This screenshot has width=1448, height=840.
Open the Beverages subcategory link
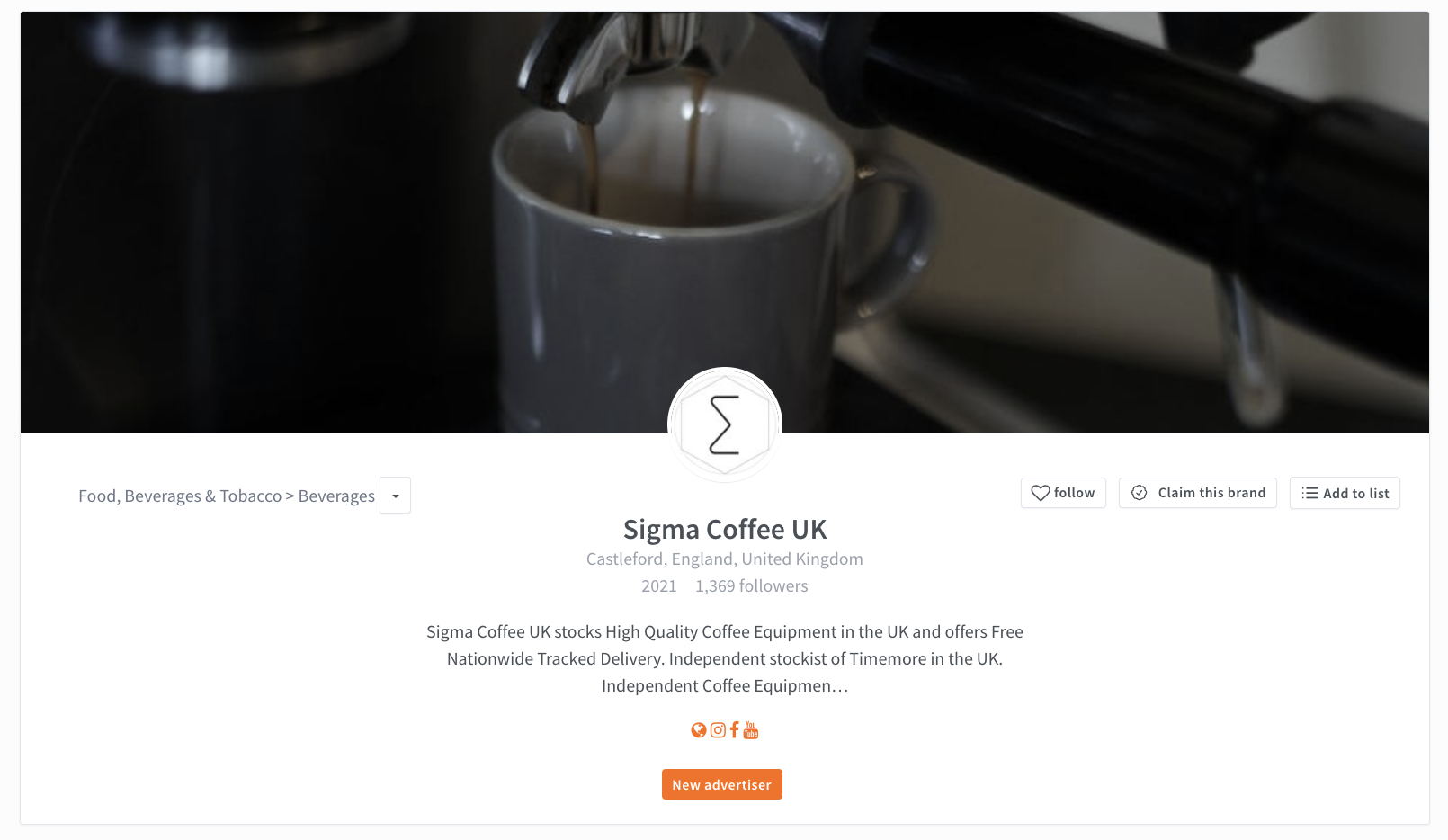[x=336, y=496]
